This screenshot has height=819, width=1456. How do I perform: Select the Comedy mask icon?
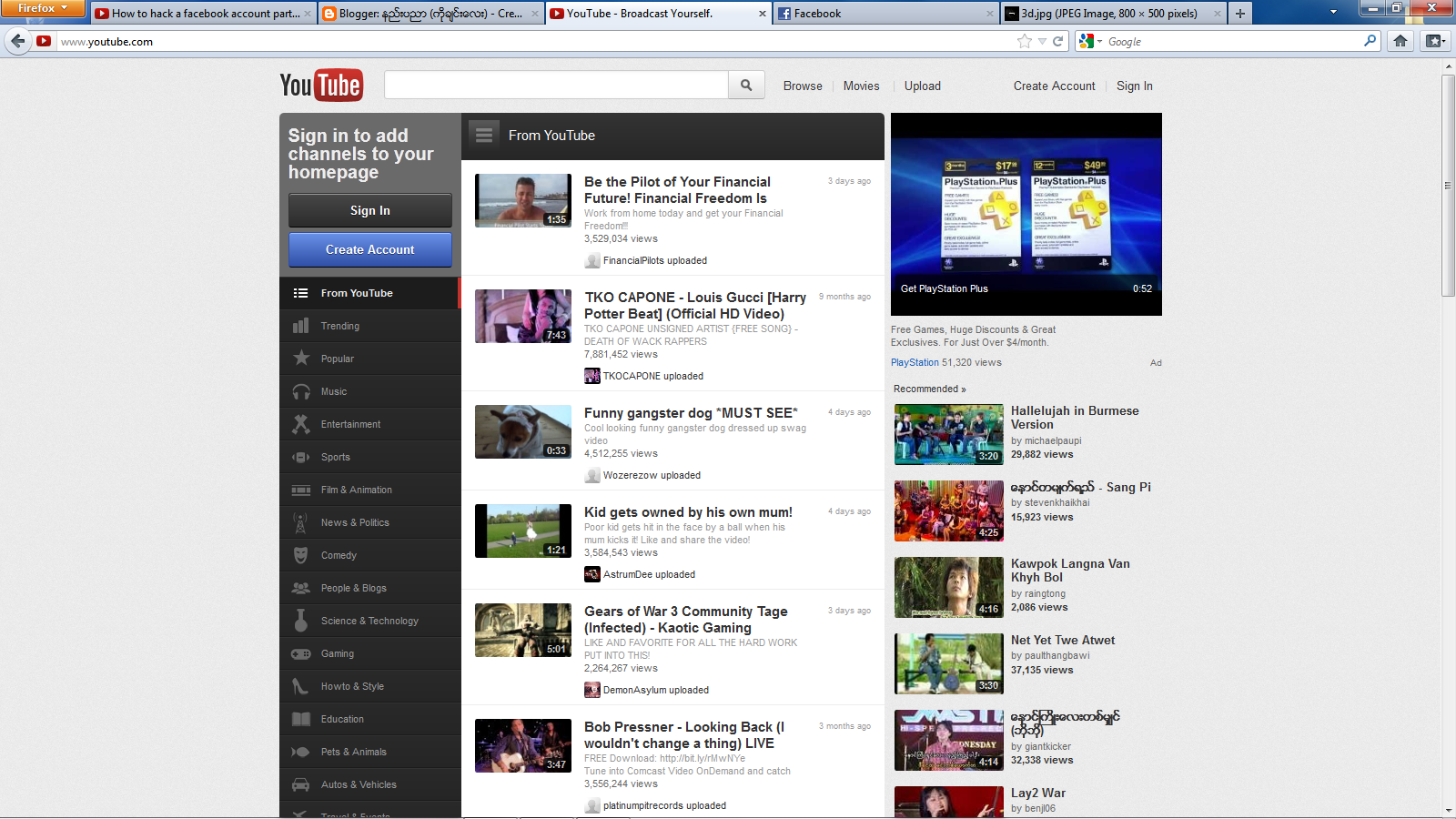point(300,555)
